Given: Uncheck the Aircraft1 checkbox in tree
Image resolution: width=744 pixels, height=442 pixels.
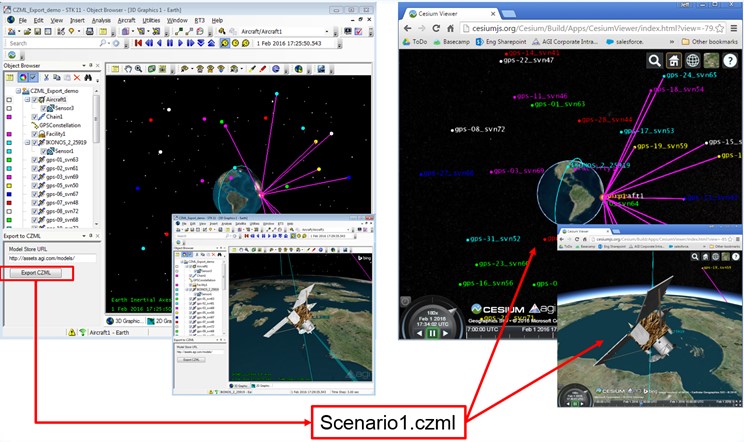Looking at the screenshot, I should [35, 100].
